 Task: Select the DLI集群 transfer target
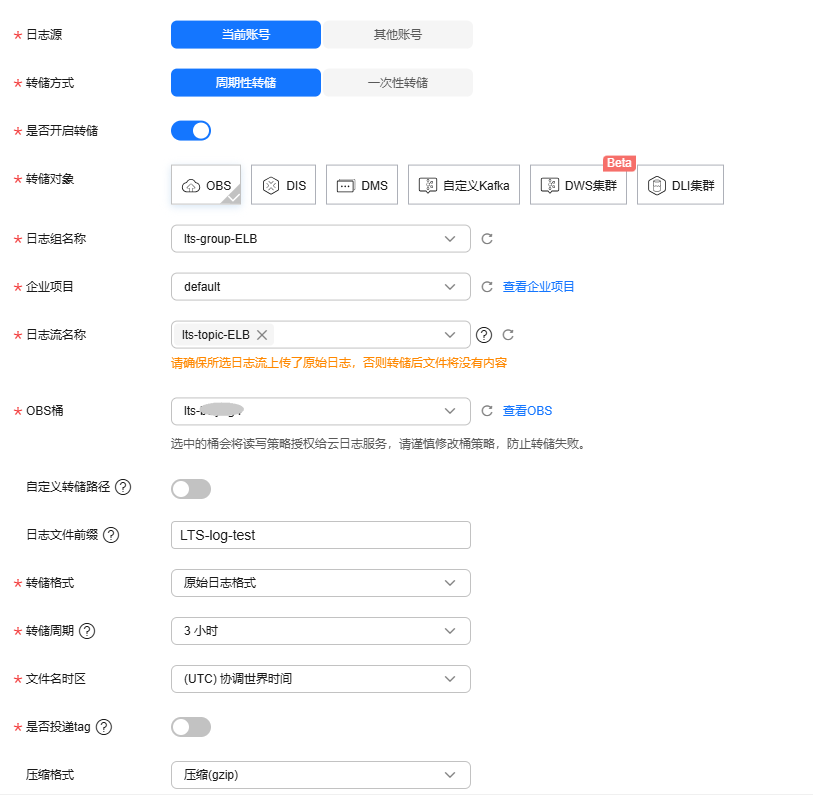click(x=680, y=185)
